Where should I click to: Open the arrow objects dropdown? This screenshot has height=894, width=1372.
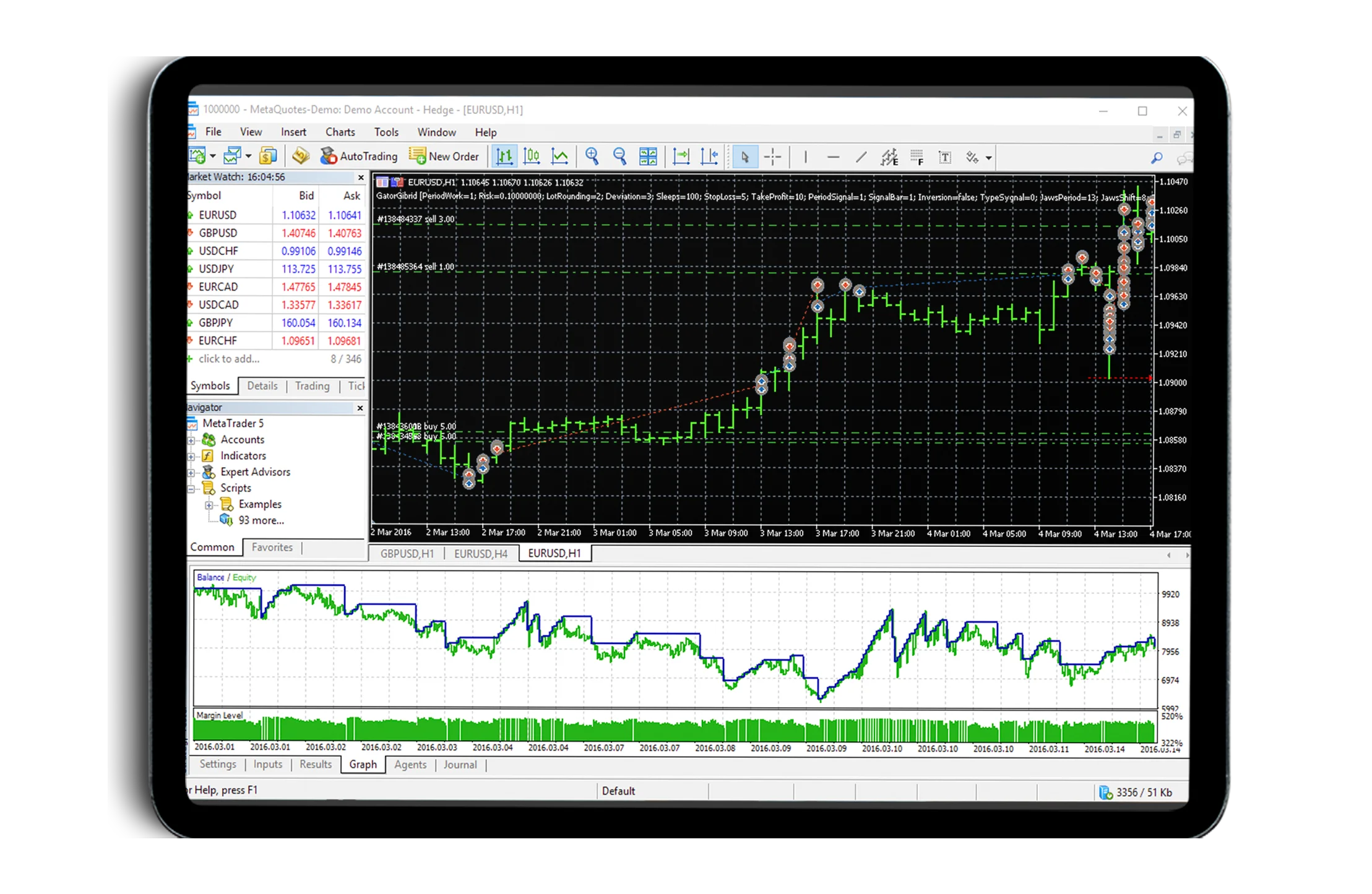pyautogui.click(x=989, y=158)
